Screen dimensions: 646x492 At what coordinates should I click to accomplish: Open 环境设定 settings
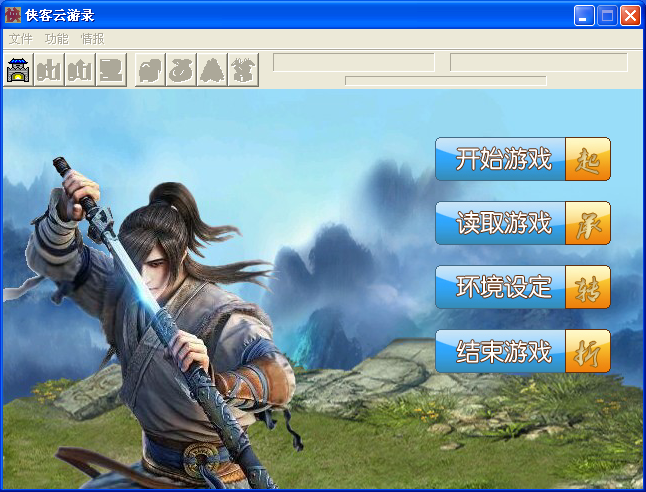[x=523, y=287]
